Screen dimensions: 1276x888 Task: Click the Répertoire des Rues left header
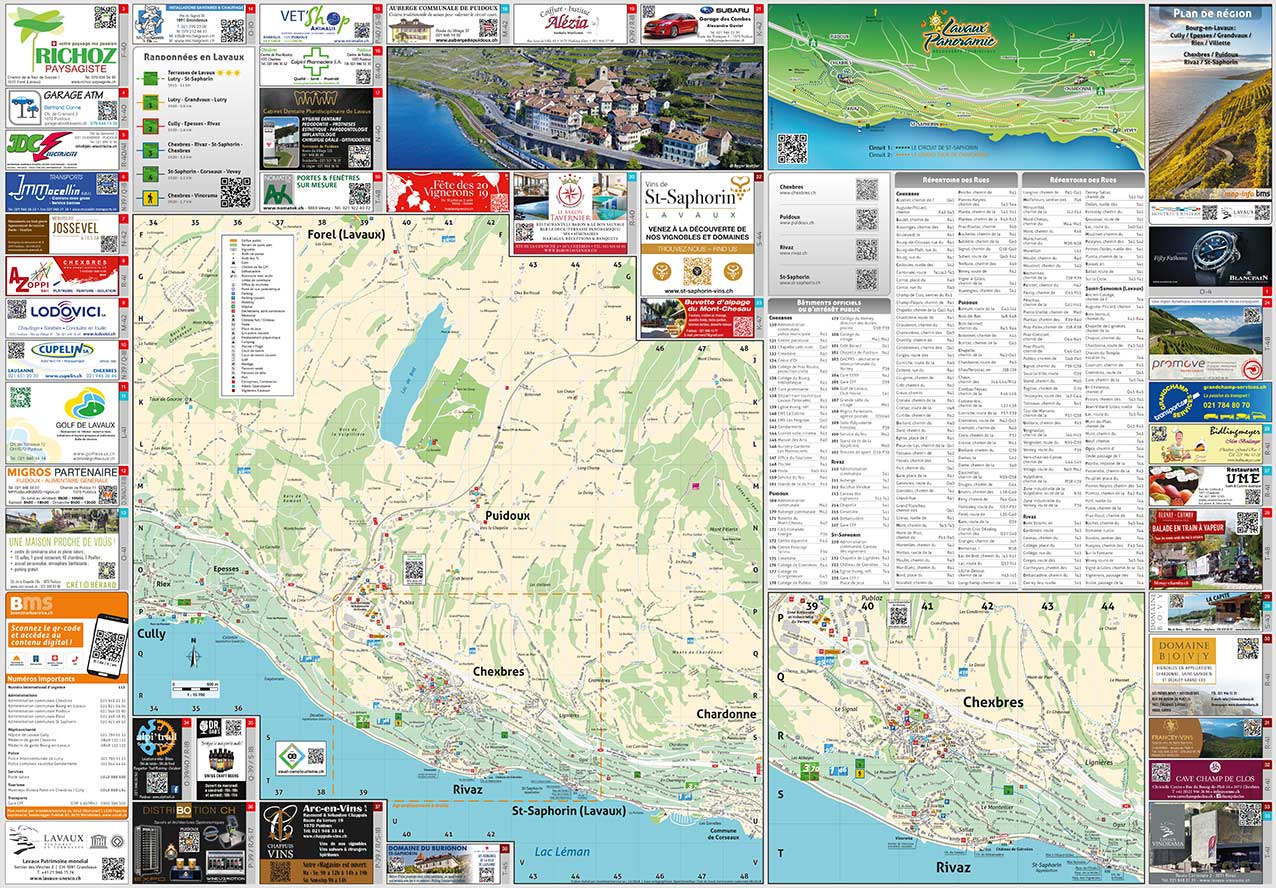pos(956,179)
